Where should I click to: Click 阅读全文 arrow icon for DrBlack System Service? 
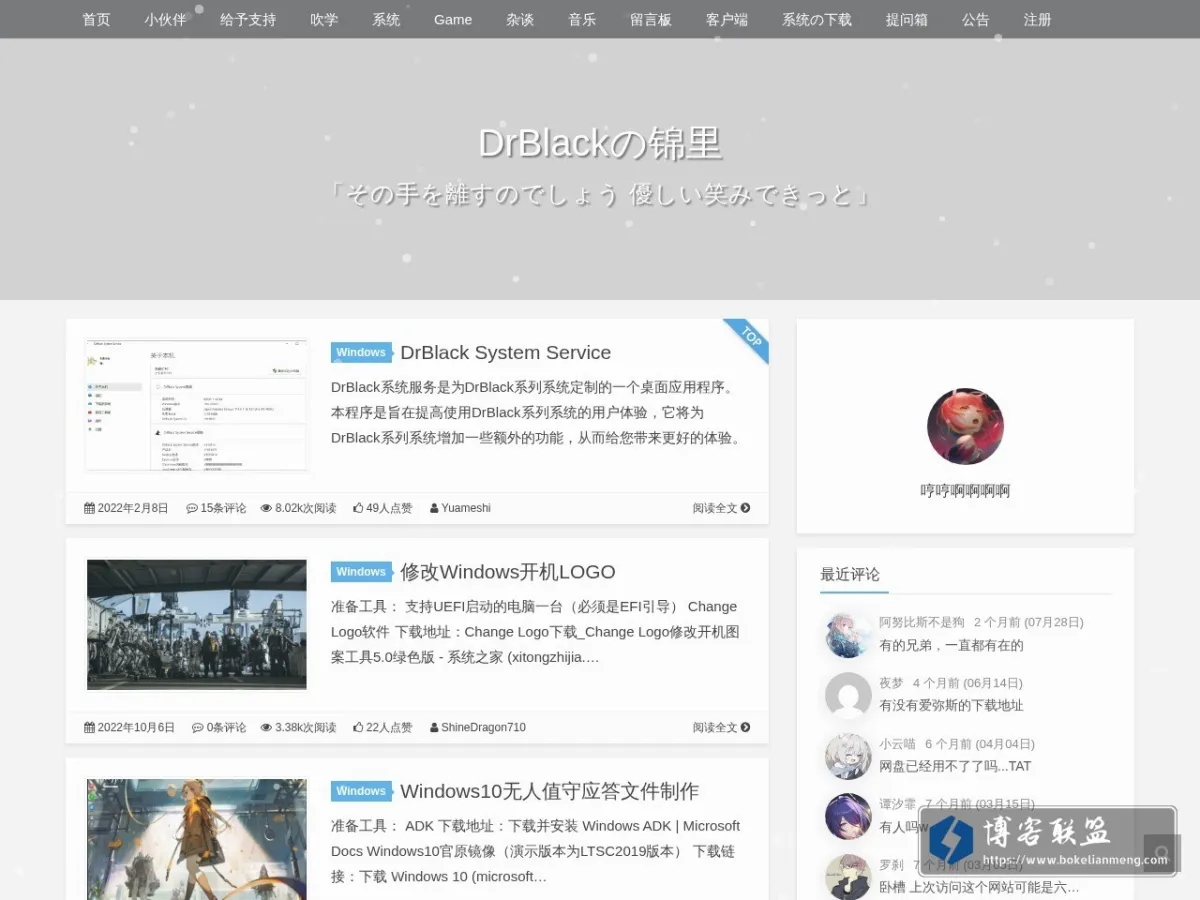point(745,508)
